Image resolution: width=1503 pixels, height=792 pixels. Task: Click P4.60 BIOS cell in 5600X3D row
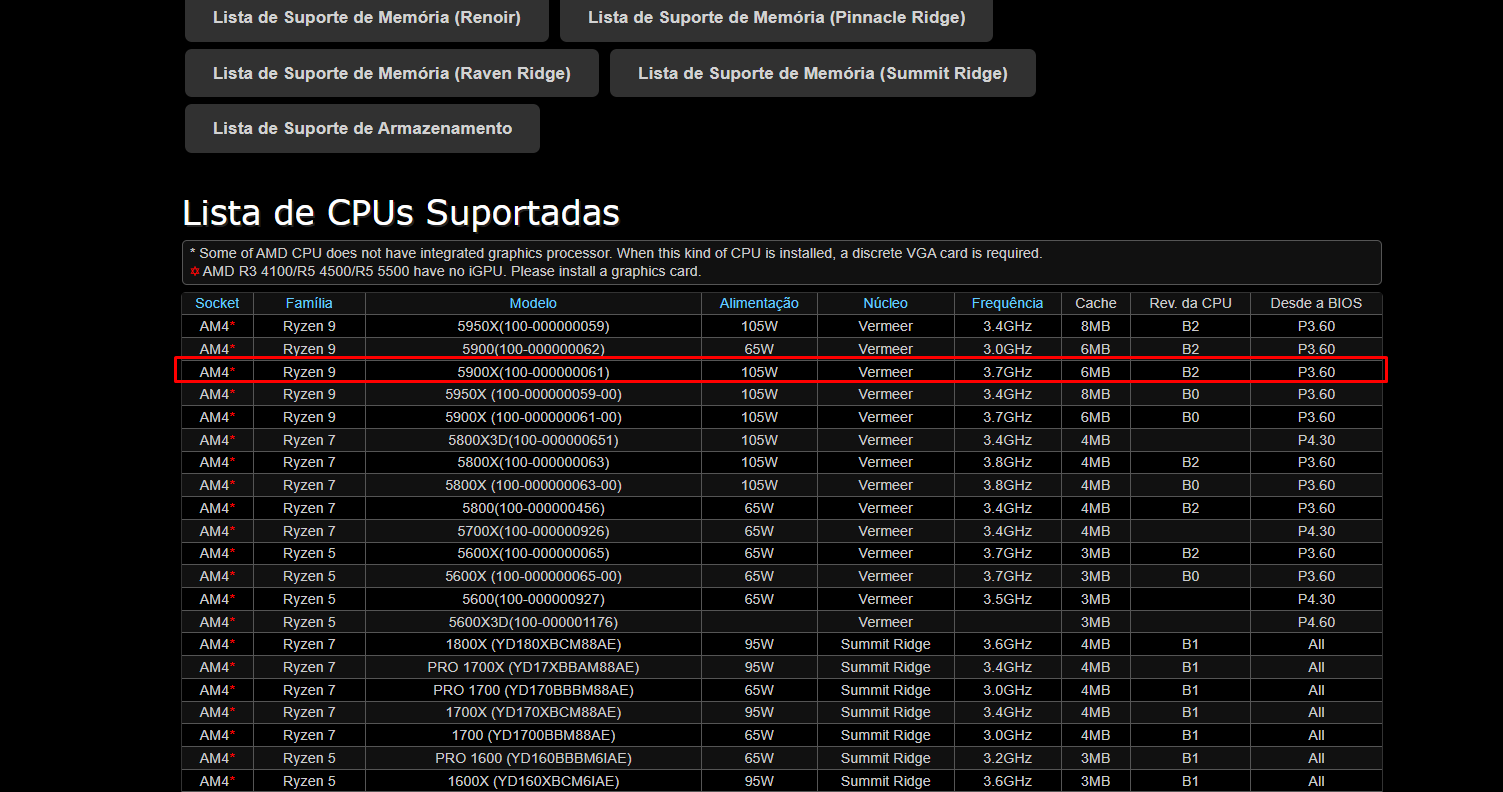coord(1316,622)
